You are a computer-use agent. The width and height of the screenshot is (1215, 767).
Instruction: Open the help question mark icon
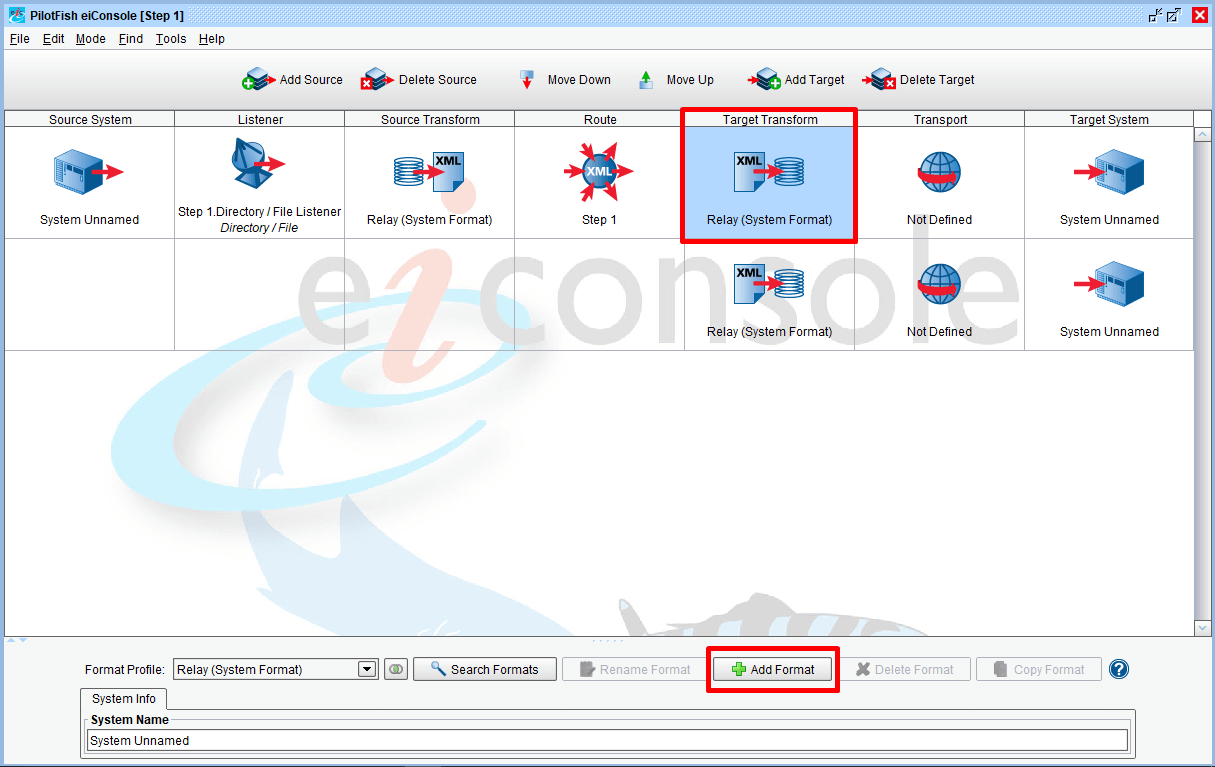point(1119,669)
